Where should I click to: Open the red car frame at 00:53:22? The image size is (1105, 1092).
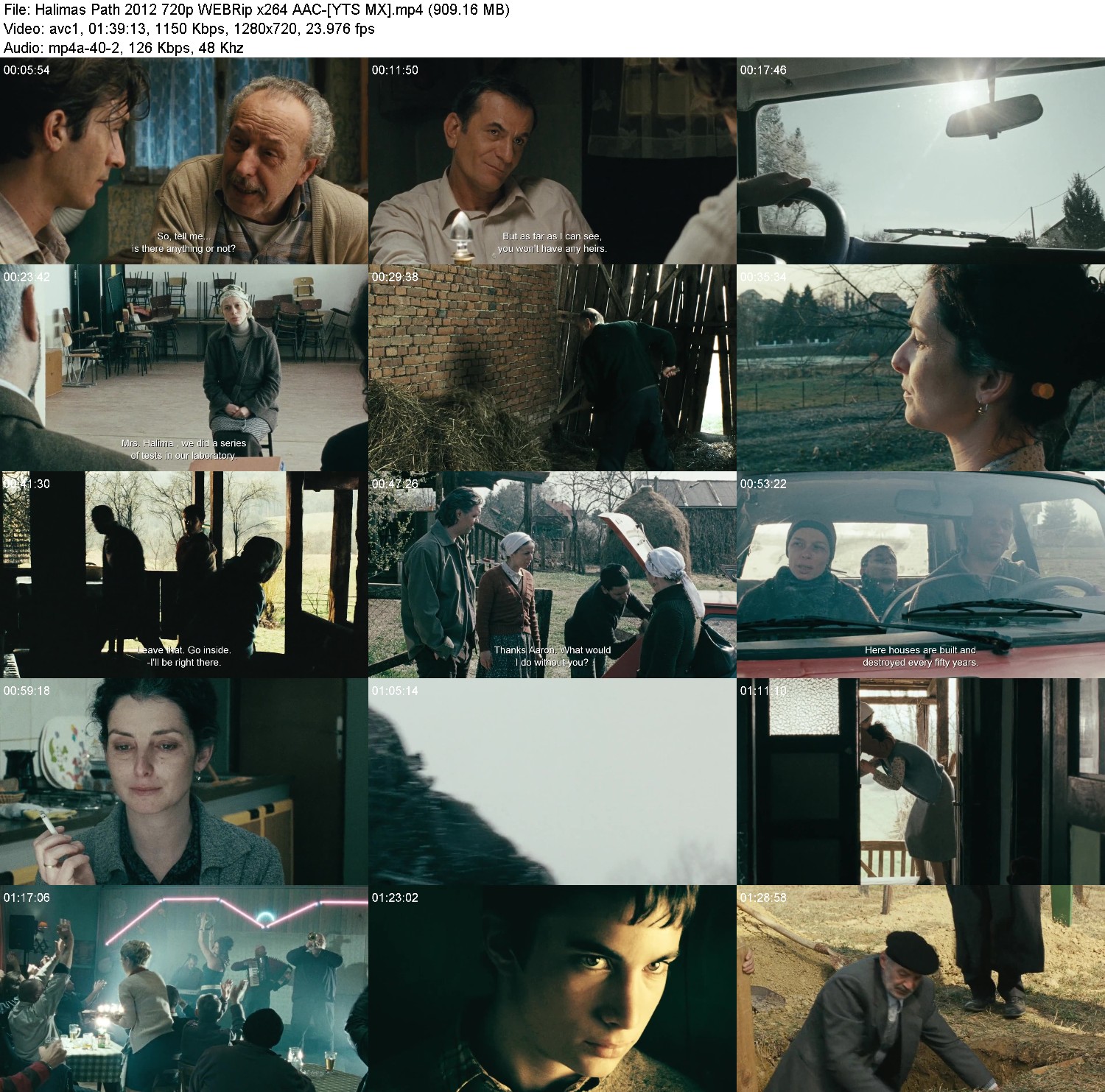coord(921,575)
